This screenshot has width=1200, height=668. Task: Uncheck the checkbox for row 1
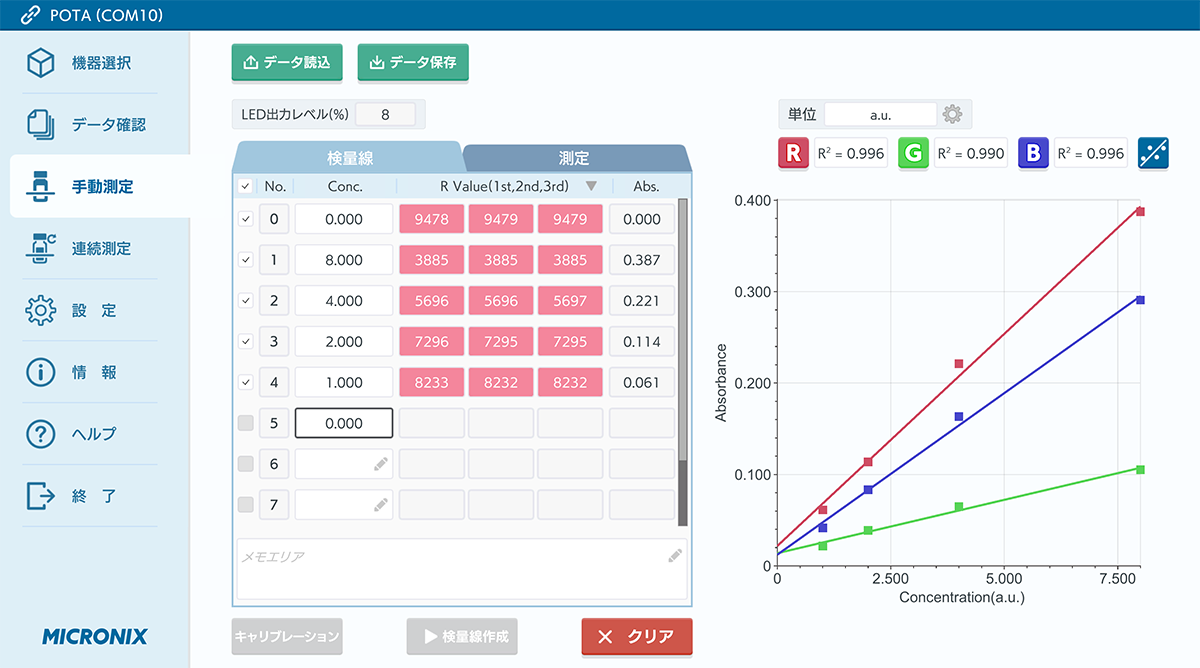tap(246, 260)
